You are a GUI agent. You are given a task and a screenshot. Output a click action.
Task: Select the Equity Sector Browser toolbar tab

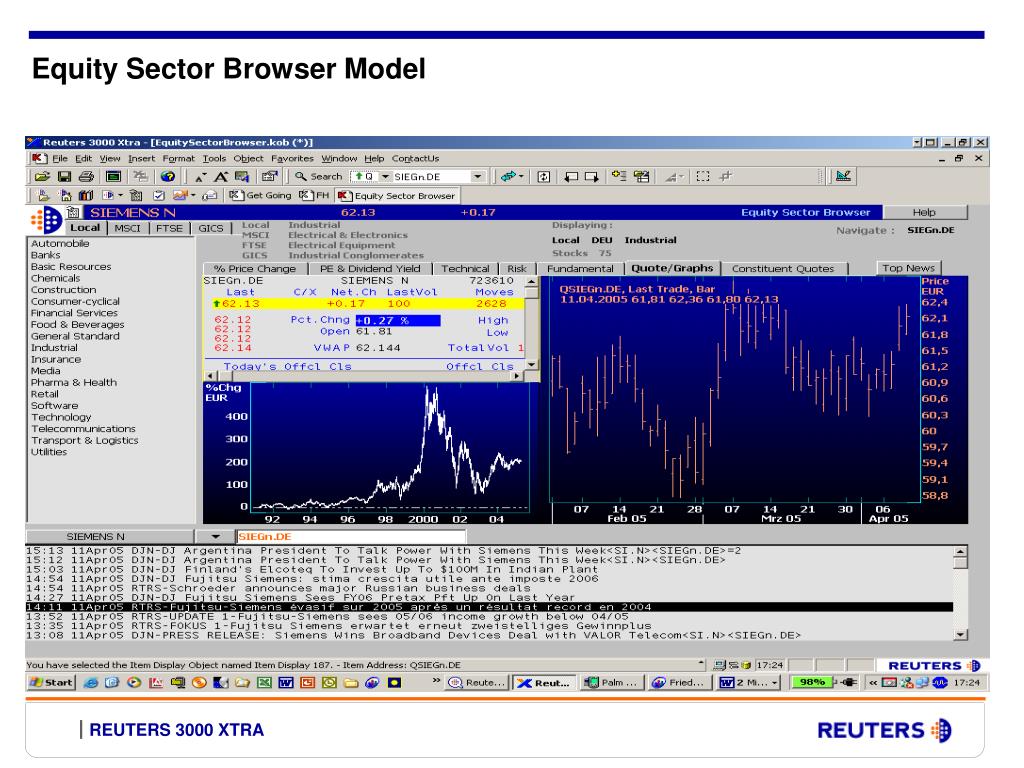click(x=397, y=195)
